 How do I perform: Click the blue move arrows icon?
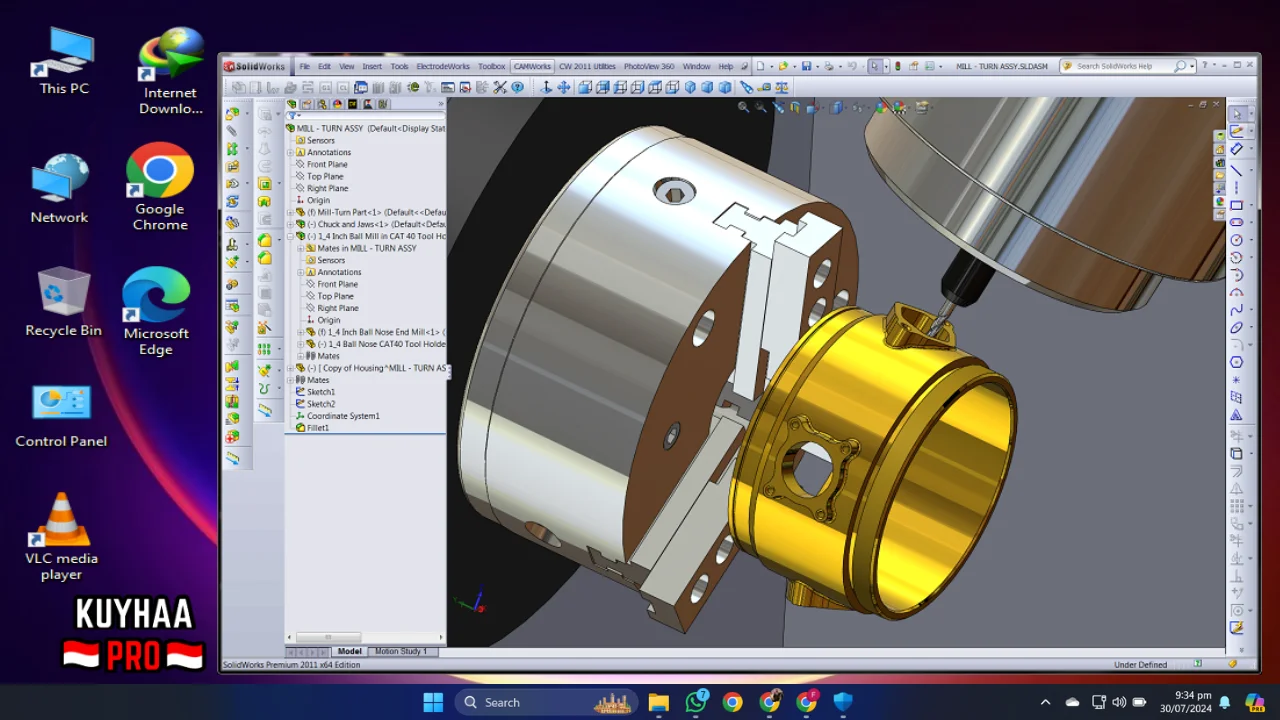564,87
